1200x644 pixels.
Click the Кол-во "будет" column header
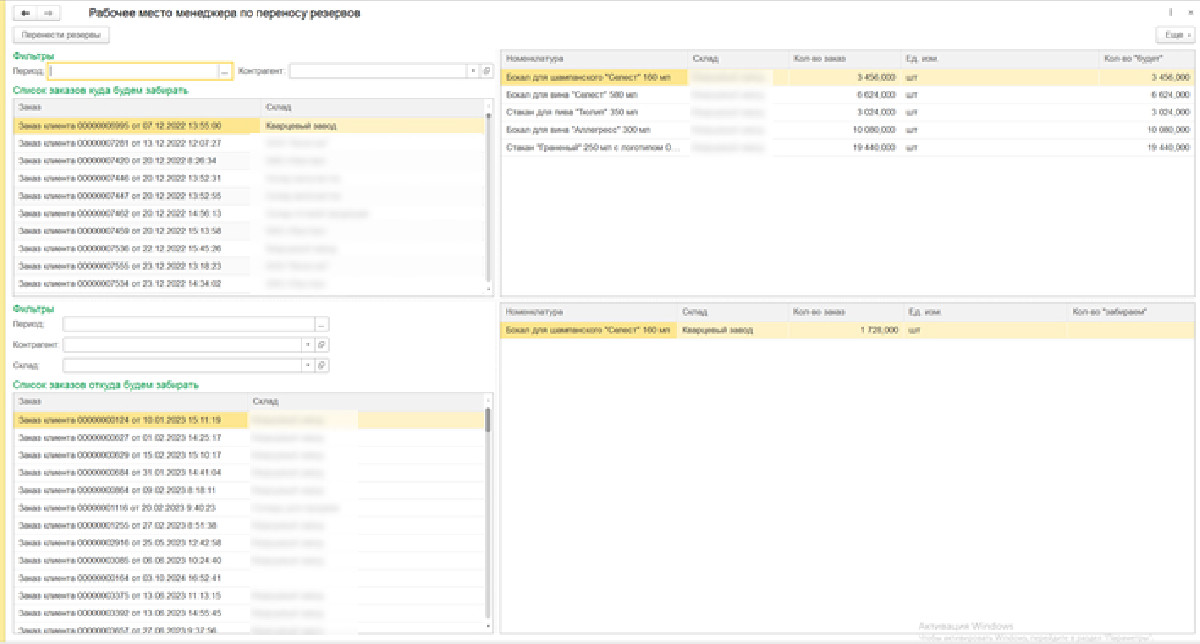point(1146,59)
